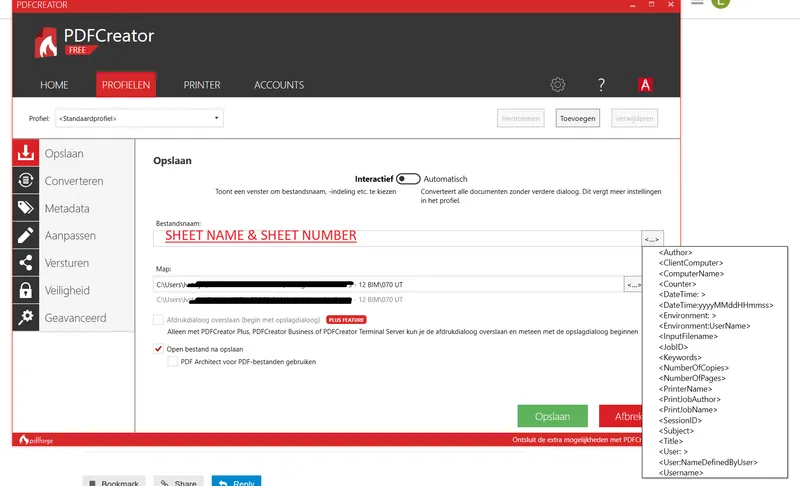Switch to the PRINTER tab

[x=202, y=85]
